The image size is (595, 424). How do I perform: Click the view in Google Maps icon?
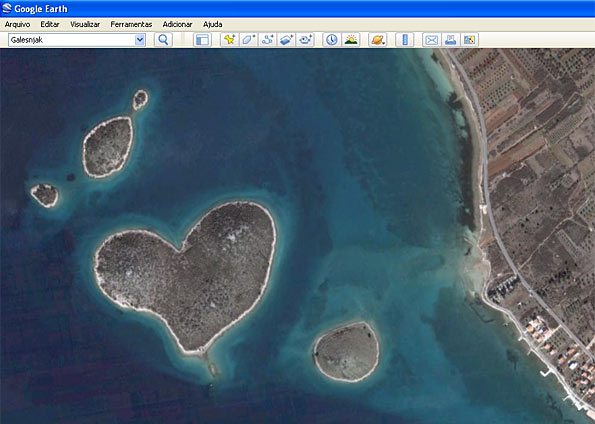click(x=469, y=39)
